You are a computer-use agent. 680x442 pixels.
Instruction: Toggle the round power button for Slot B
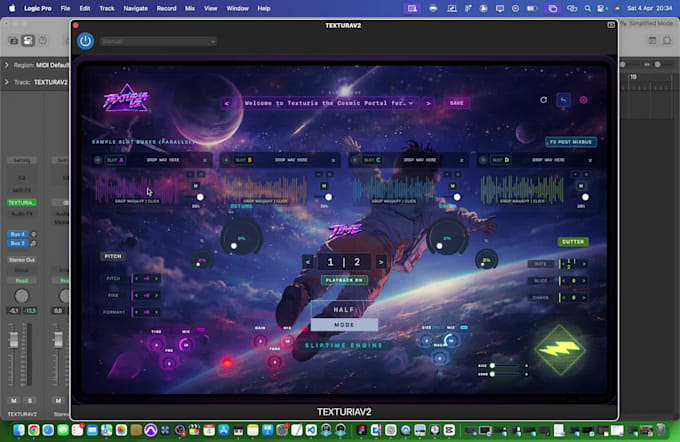coord(226,160)
